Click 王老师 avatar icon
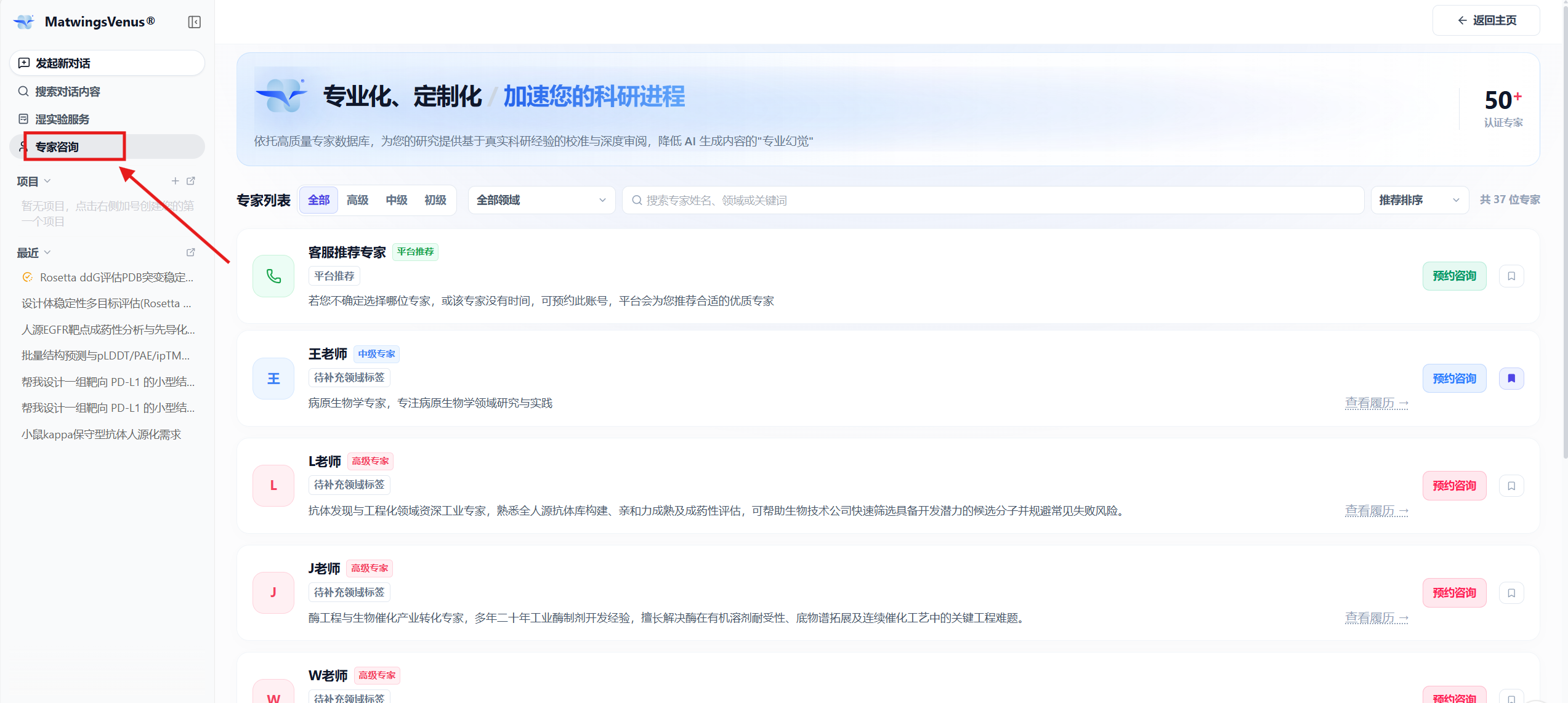This screenshot has width=1568, height=703. tap(273, 379)
